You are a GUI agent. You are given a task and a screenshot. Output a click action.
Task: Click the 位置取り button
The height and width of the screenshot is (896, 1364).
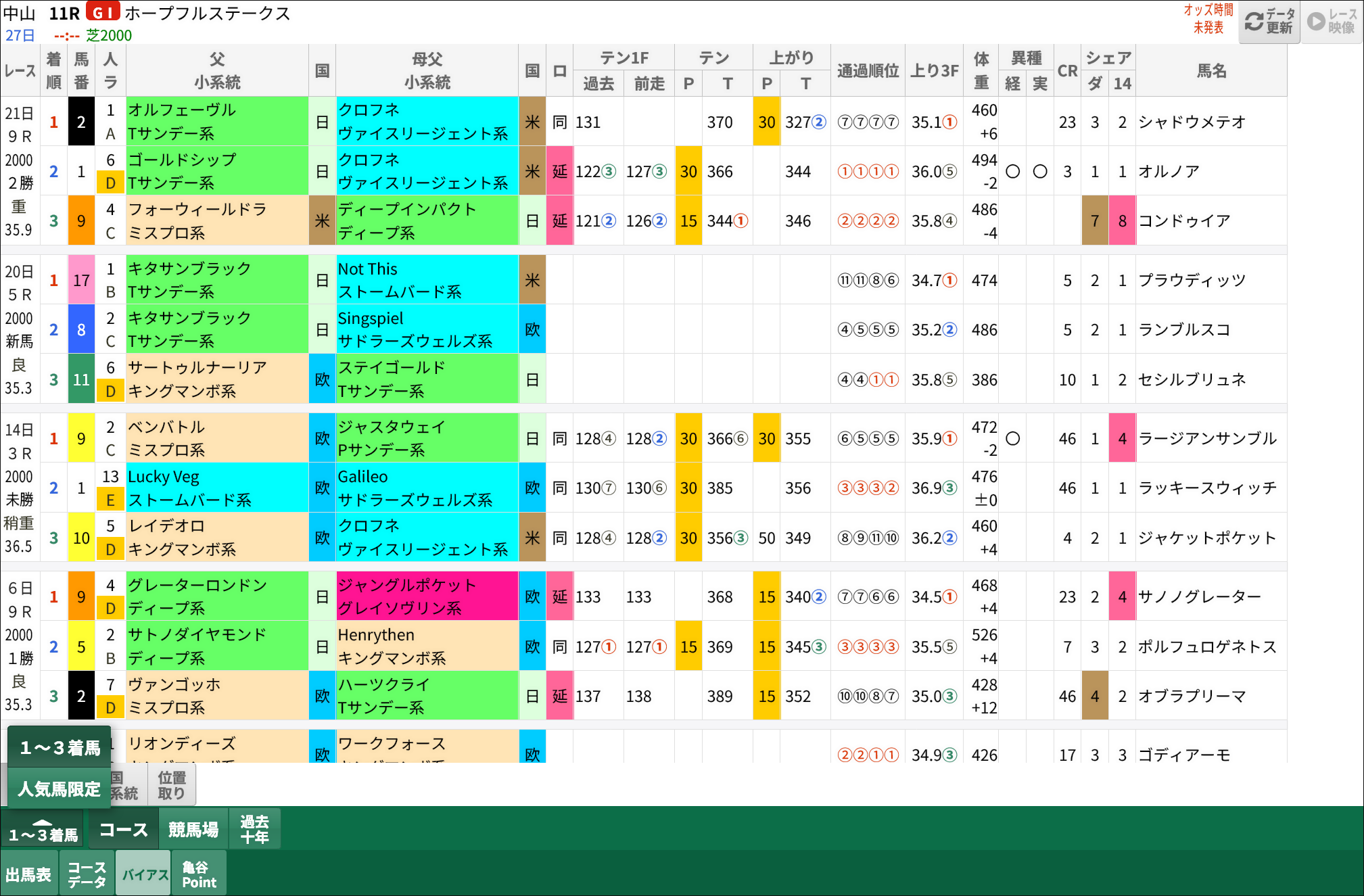click(x=171, y=784)
